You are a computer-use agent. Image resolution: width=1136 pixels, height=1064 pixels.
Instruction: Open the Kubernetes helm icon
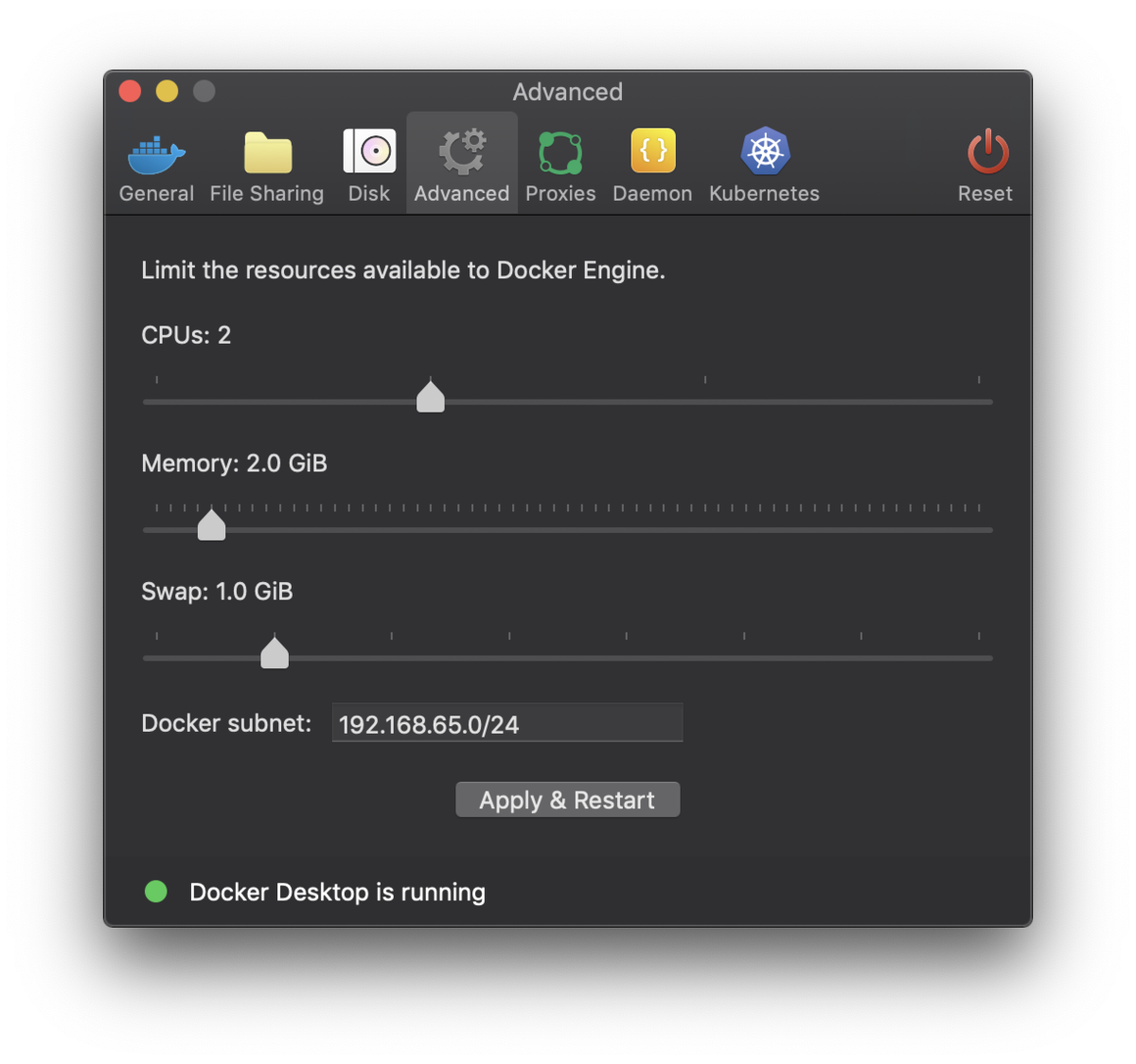(765, 151)
